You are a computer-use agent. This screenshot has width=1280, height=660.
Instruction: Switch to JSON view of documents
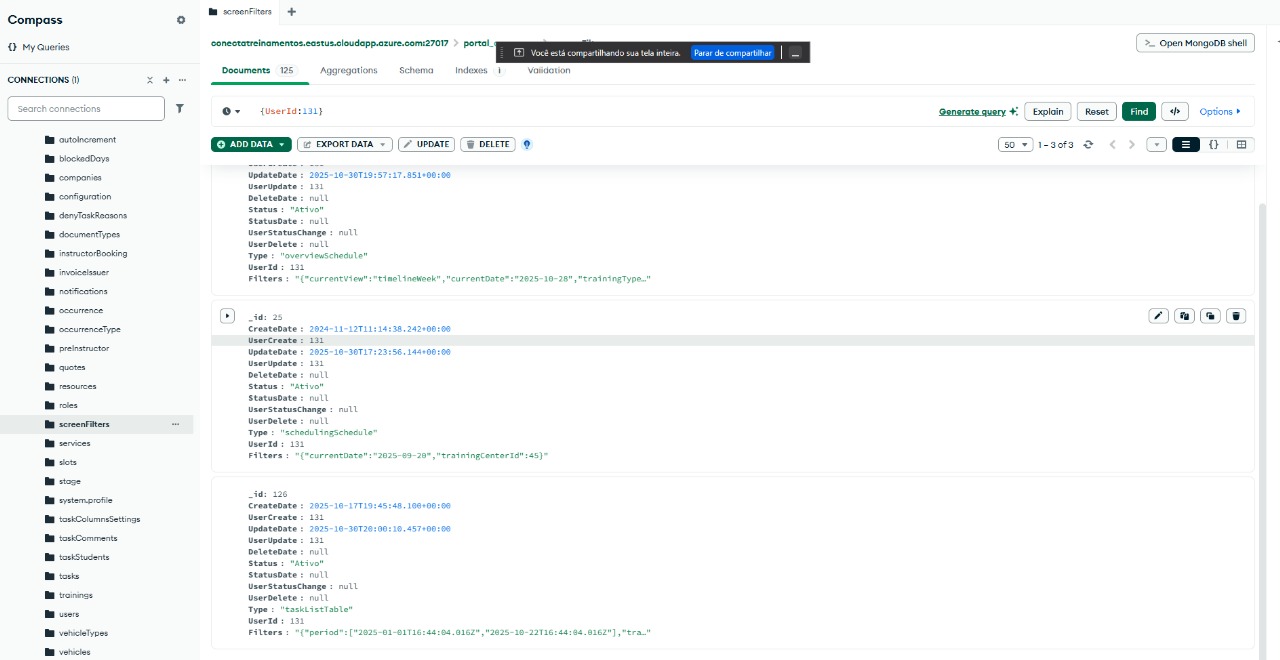(1214, 145)
